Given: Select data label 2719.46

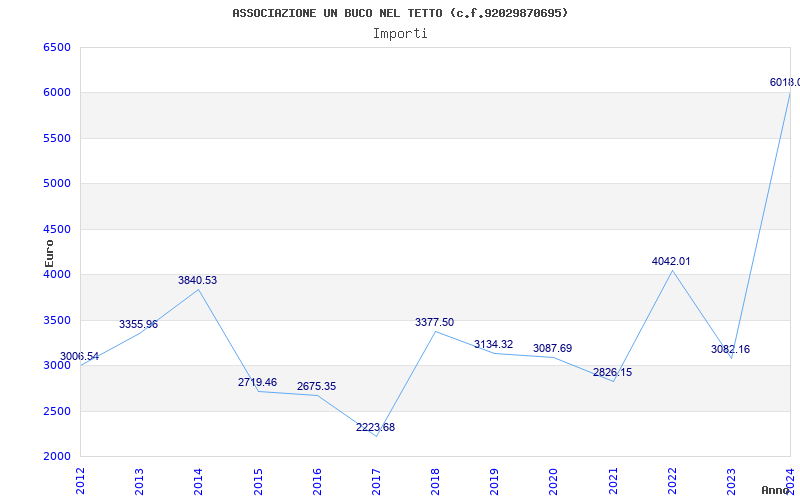Looking at the screenshot, I should pos(257,382).
